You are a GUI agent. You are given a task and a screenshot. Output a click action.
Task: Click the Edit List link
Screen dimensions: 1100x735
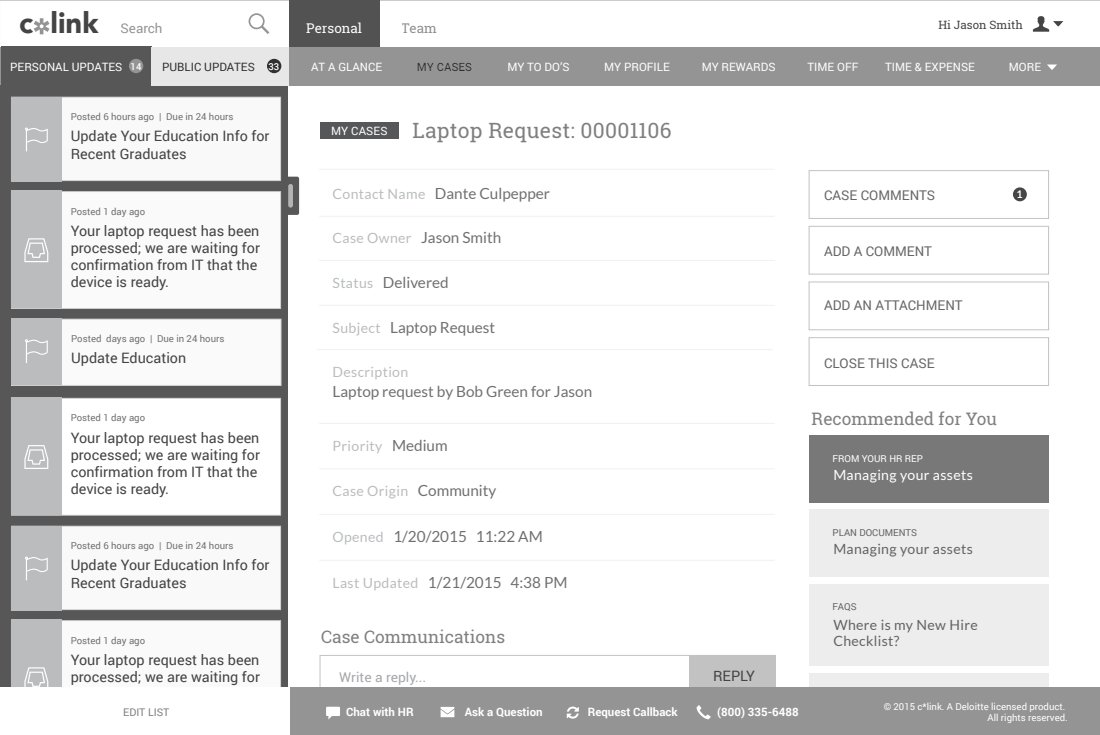coord(145,712)
